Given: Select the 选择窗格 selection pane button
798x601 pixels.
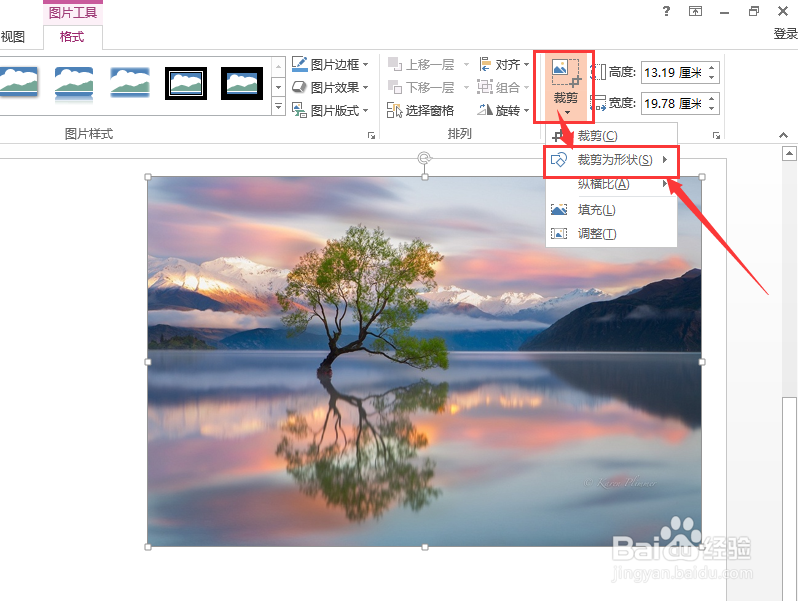Looking at the screenshot, I should point(420,110).
